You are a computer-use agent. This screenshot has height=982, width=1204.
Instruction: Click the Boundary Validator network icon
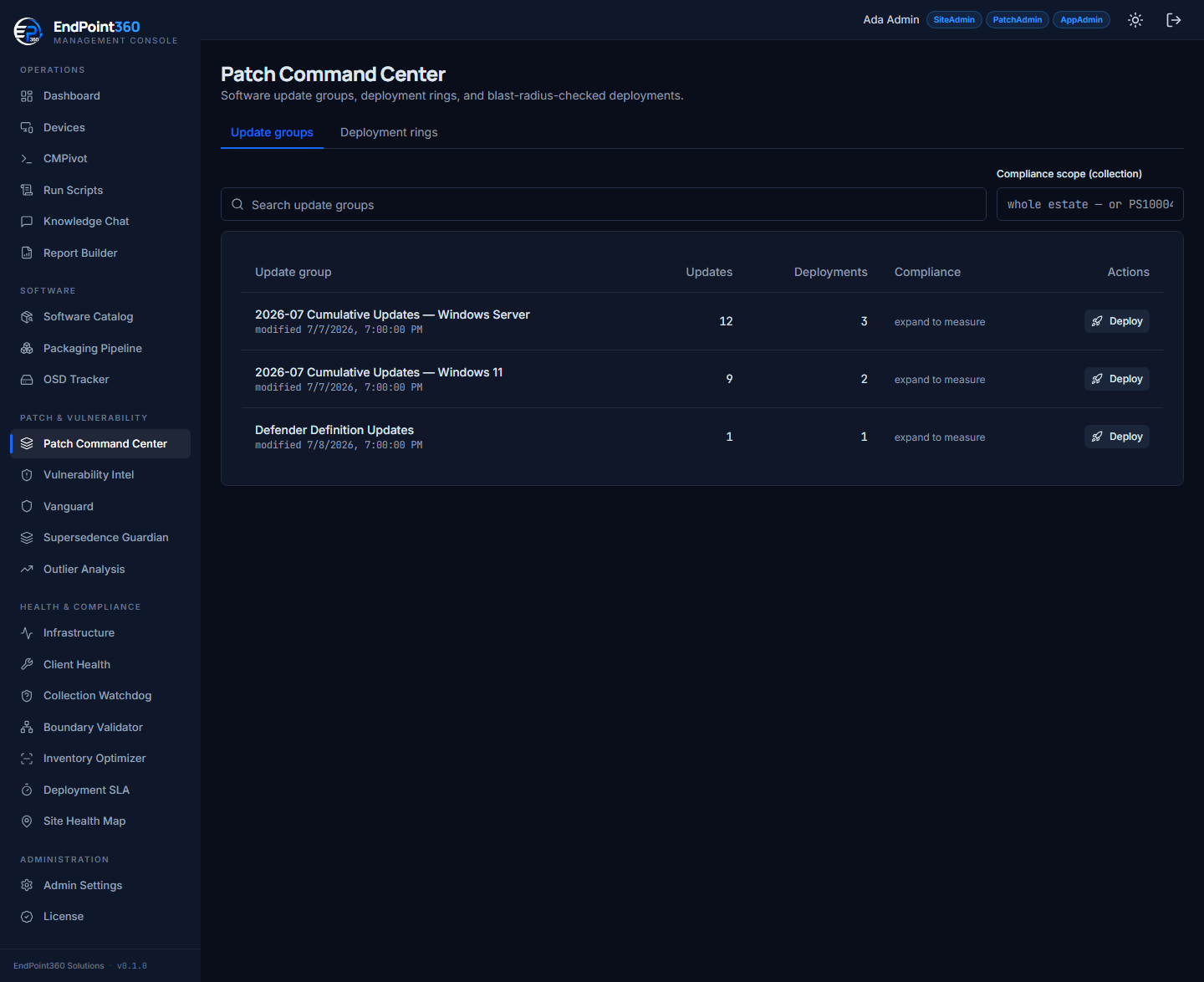coord(27,728)
